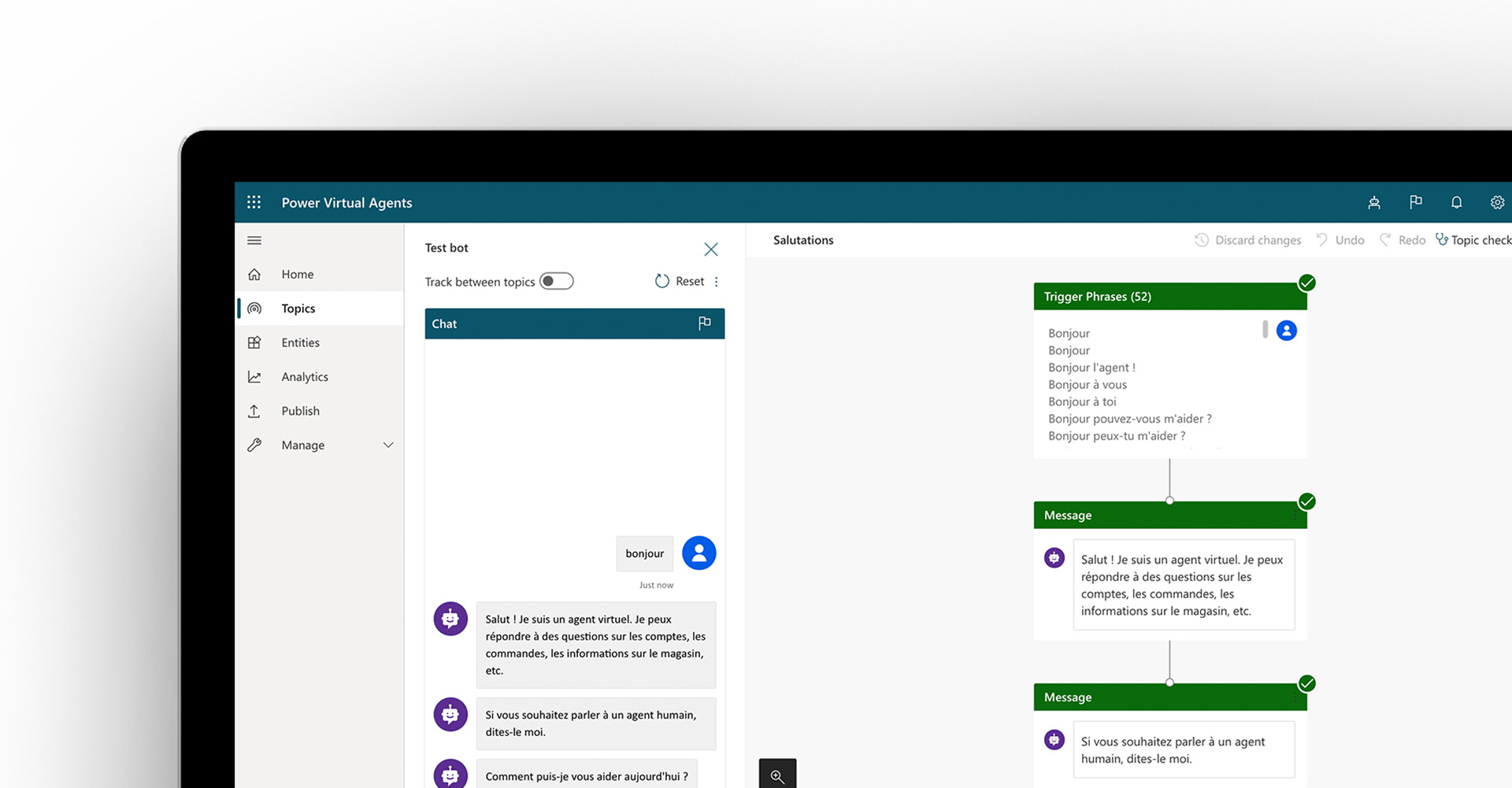
Task: Open the settings gear icon
Action: 1496,202
